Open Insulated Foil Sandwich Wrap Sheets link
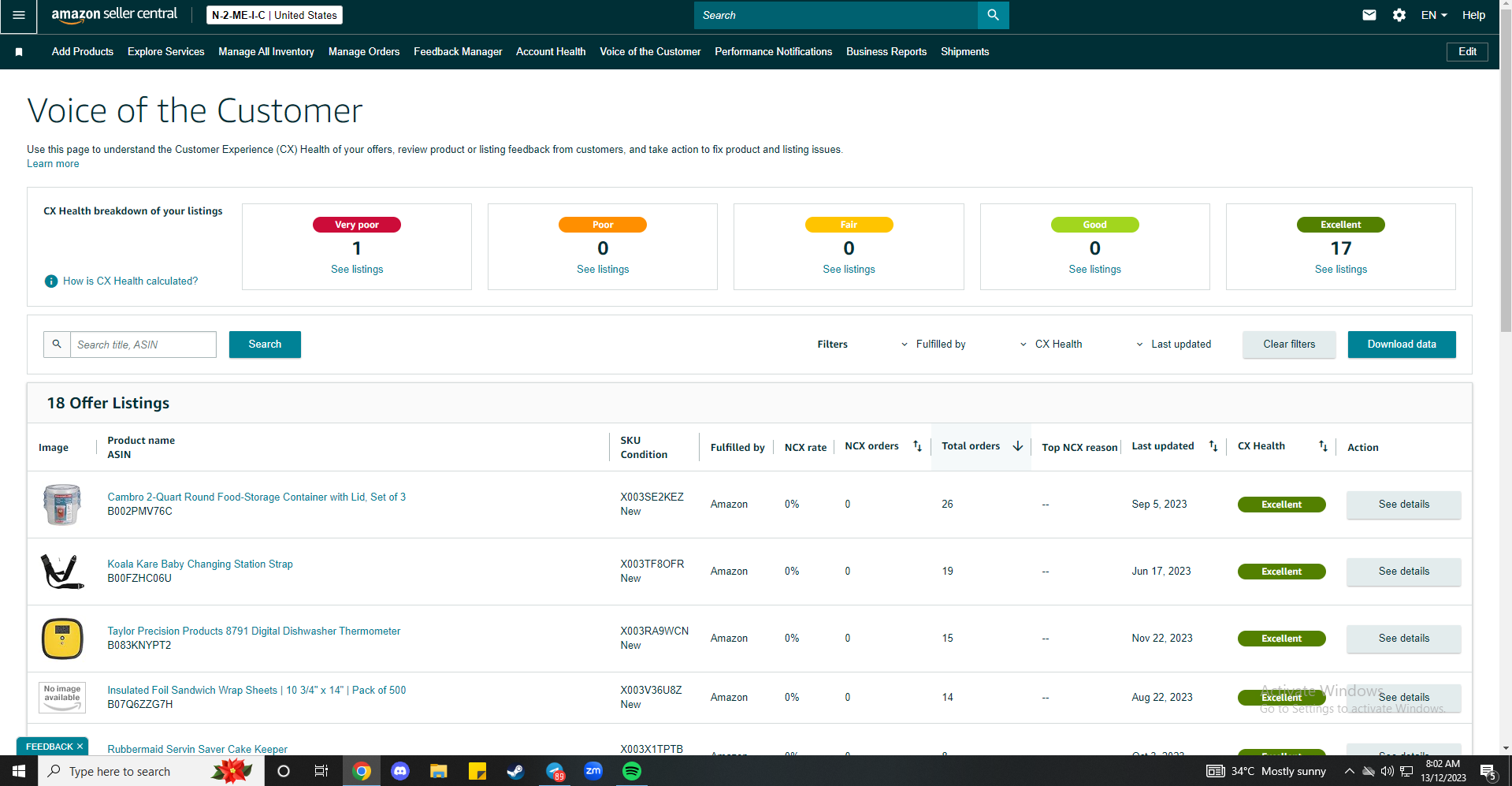 click(257, 691)
